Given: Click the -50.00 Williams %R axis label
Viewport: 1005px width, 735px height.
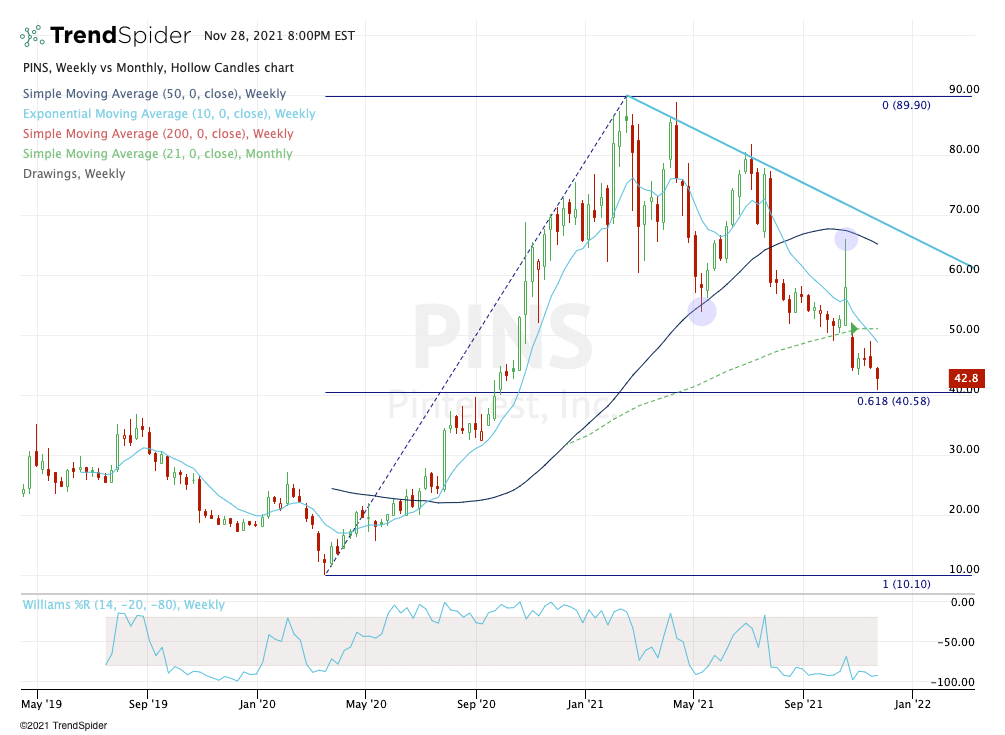Looking at the screenshot, I should point(956,642).
